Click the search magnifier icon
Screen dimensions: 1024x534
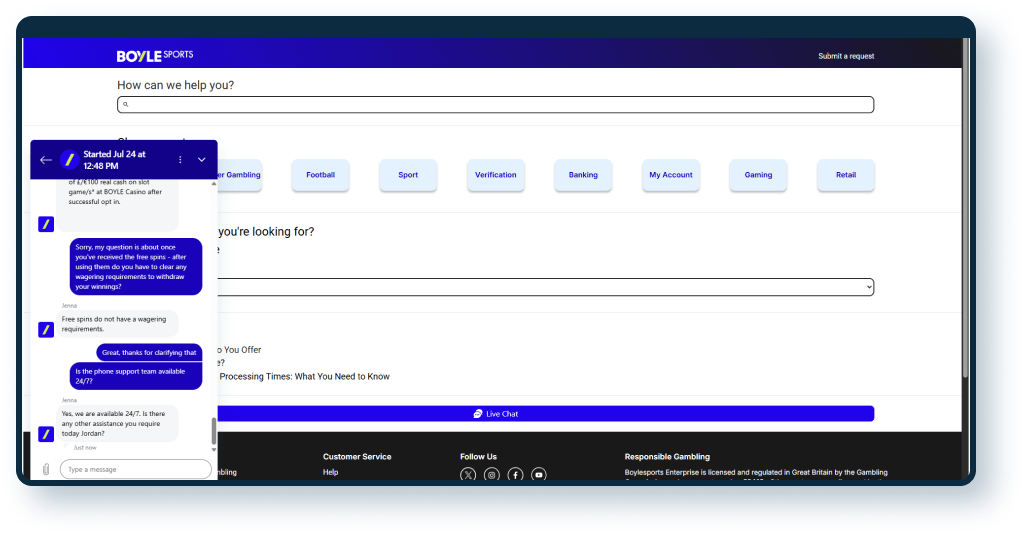point(124,105)
